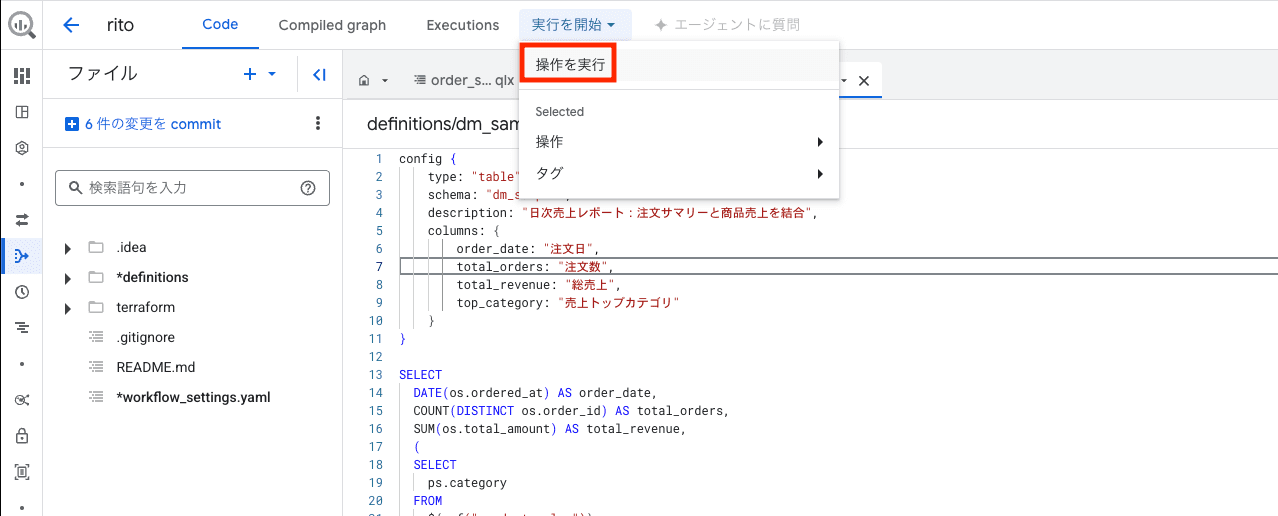The height and width of the screenshot is (516, 1278).
Task: Open the three-dot menu beside commit
Action: tap(318, 123)
